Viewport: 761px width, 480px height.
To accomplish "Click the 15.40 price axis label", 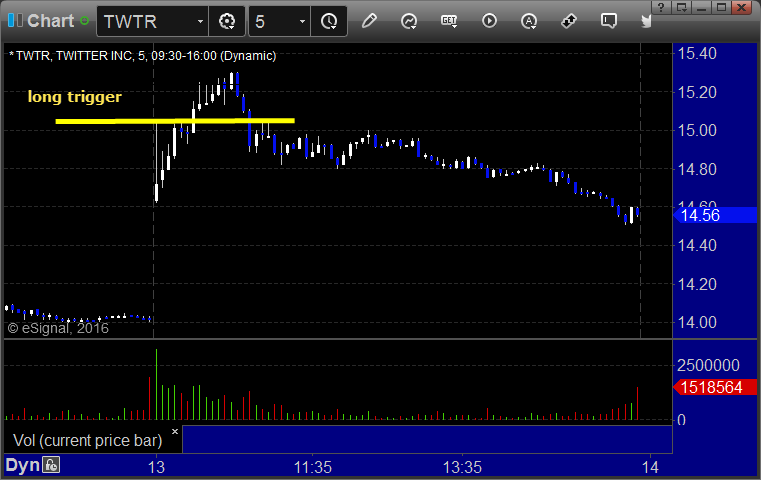I will [x=697, y=53].
